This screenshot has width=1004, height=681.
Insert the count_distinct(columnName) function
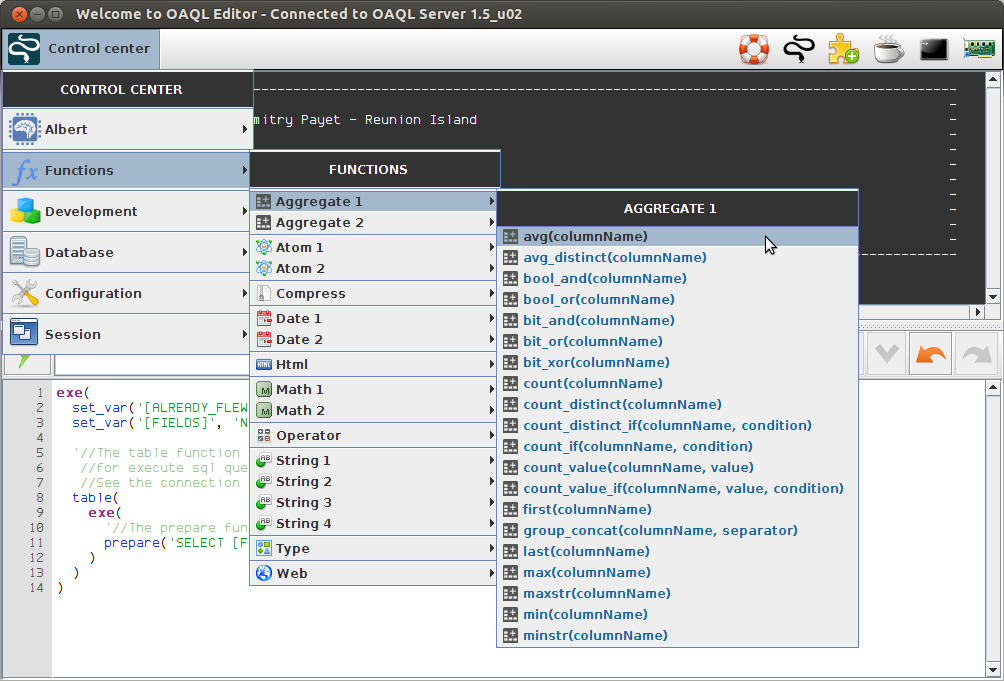point(622,404)
